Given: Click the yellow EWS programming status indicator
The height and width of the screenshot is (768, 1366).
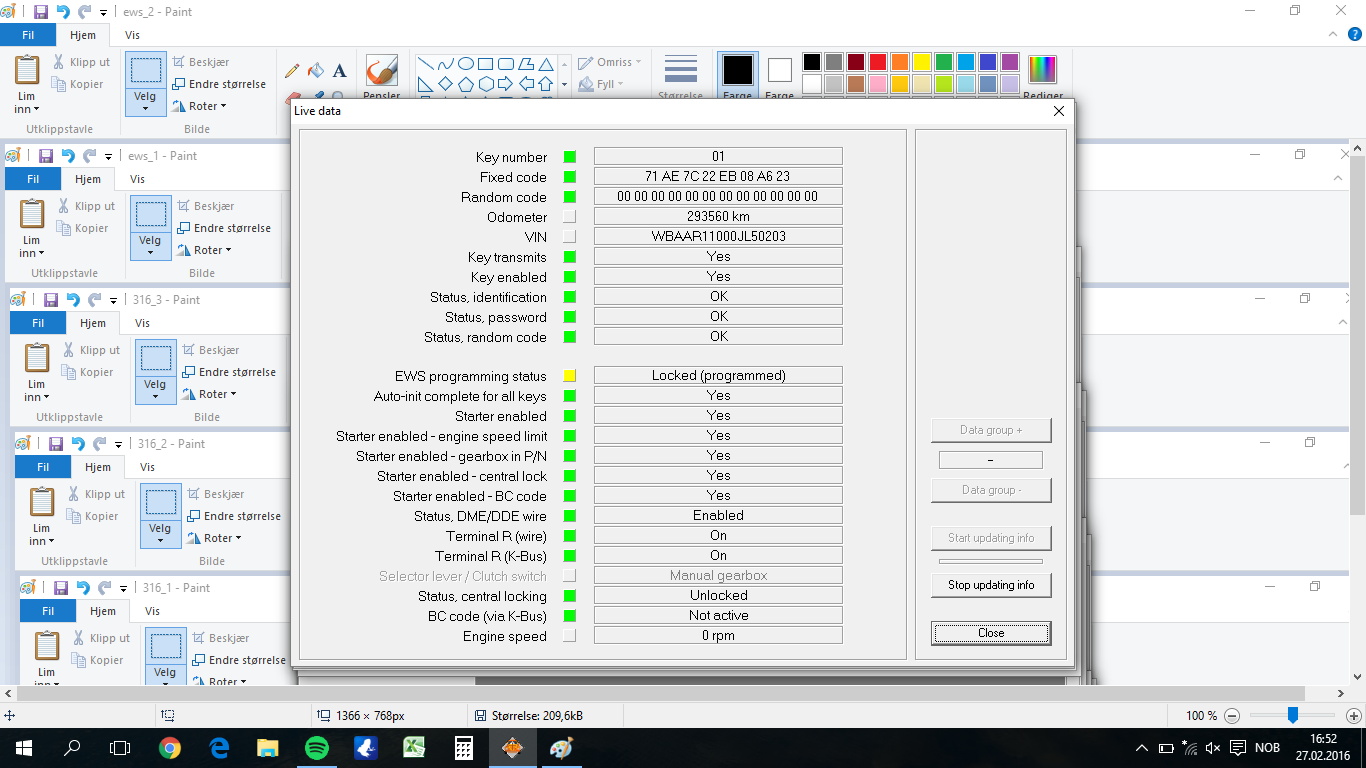Looking at the screenshot, I should click(x=570, y=376).
